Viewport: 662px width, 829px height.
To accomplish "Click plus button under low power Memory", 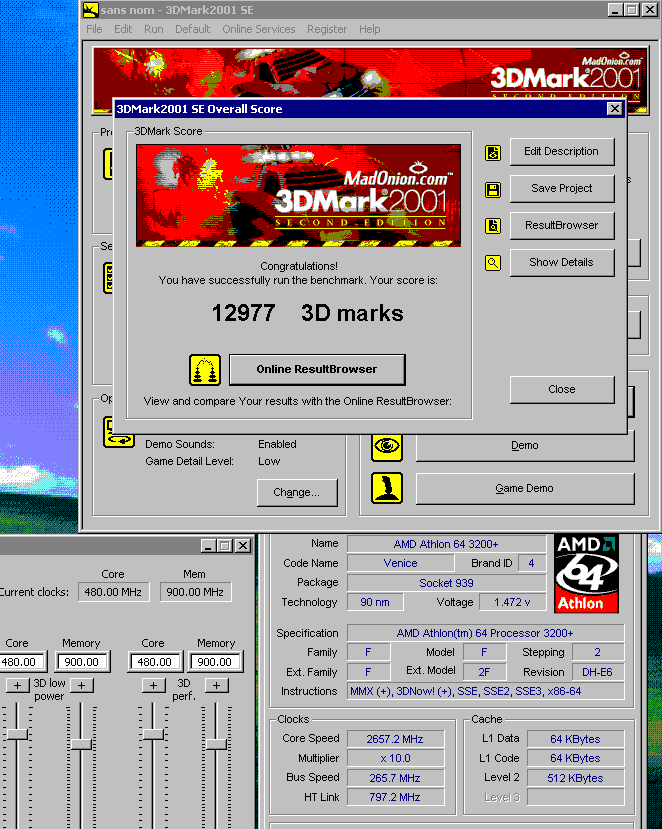I will coord(81,685).
